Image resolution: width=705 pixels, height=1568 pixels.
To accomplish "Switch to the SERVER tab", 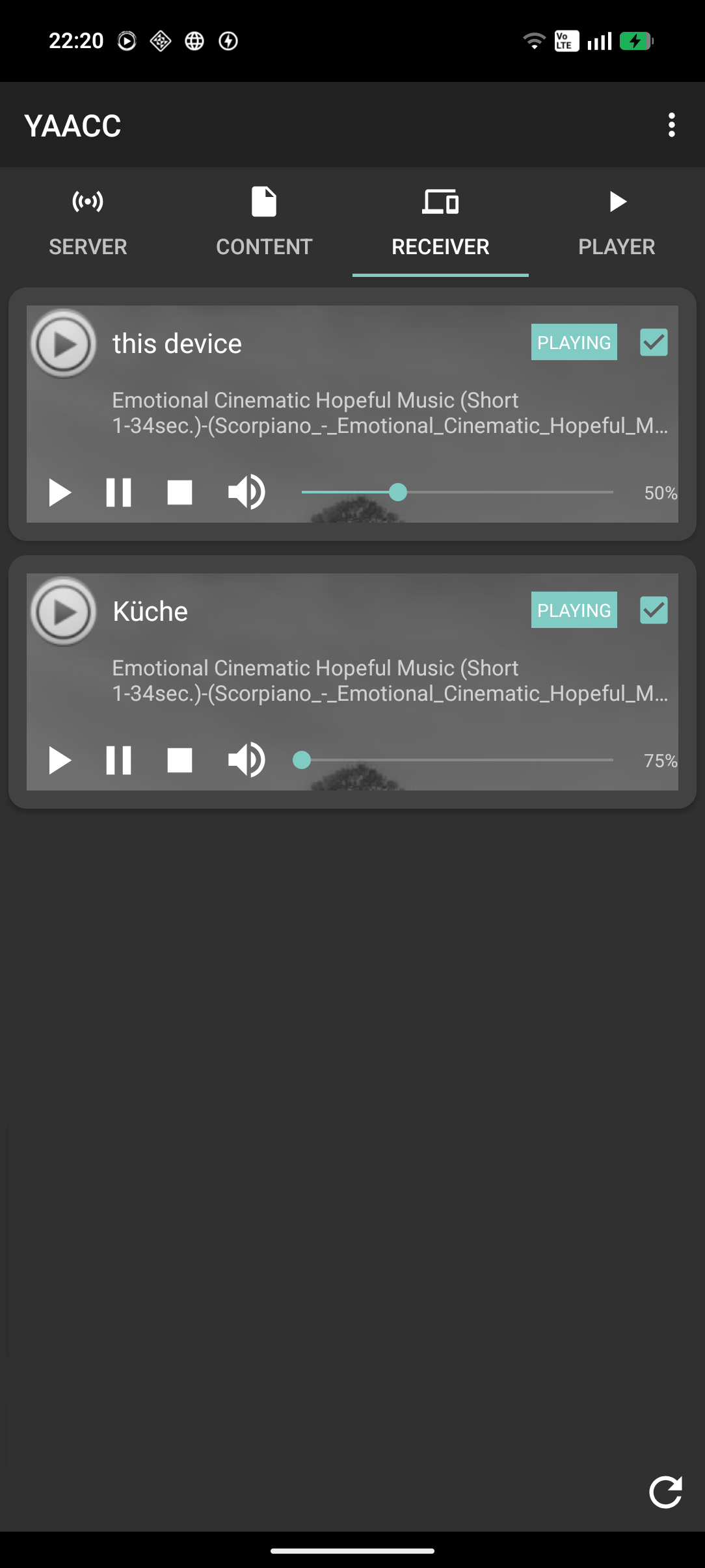I will (88, 222).
